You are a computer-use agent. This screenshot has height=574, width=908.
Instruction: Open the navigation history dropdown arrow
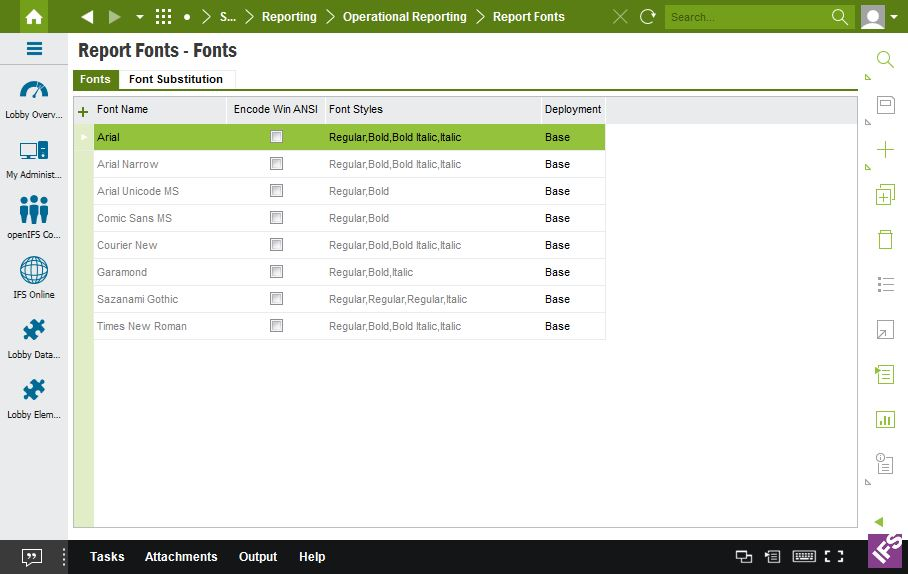pyautogui.click(x=140, y=17)
